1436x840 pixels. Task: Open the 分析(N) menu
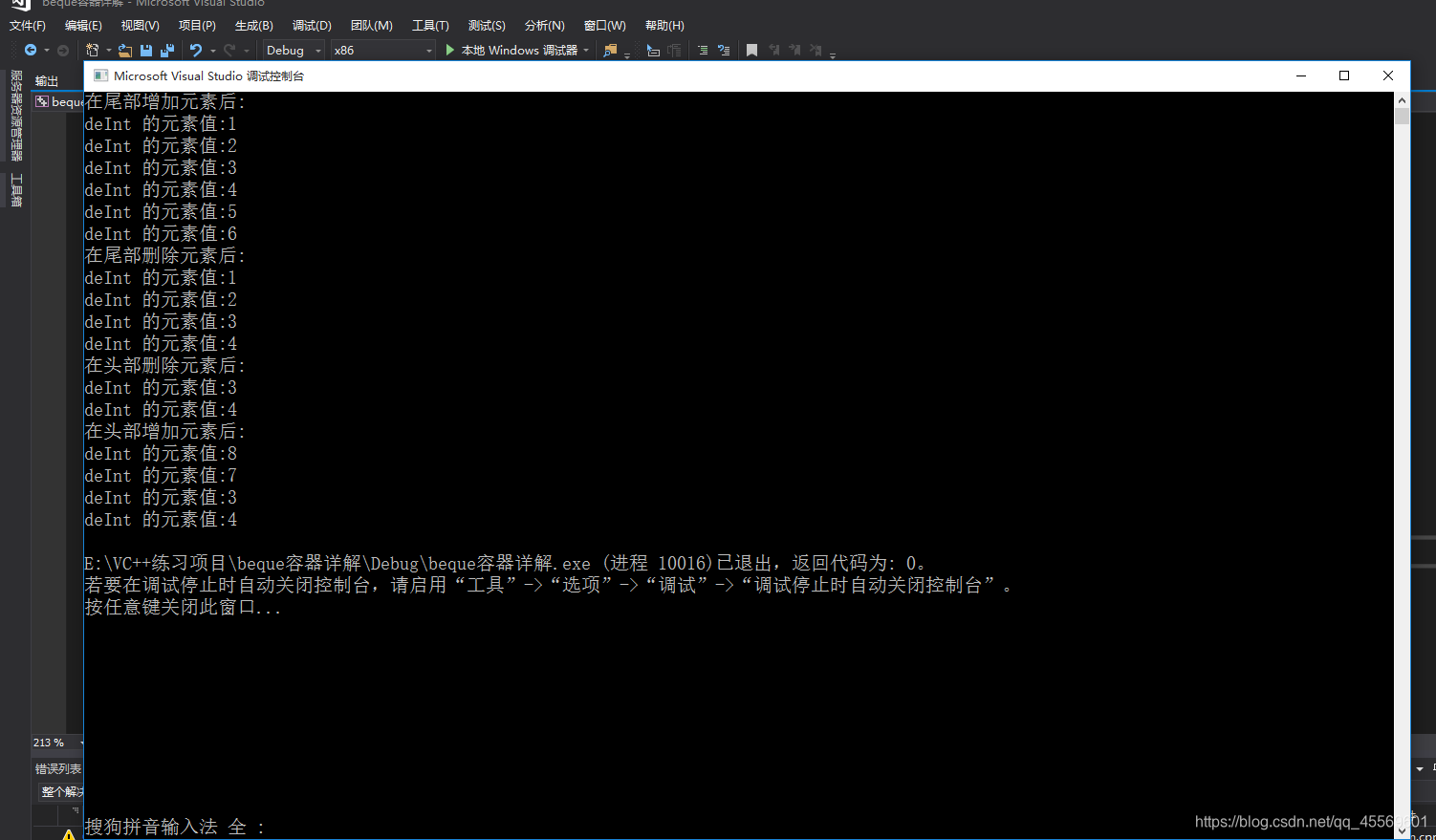tap(545, 26)
